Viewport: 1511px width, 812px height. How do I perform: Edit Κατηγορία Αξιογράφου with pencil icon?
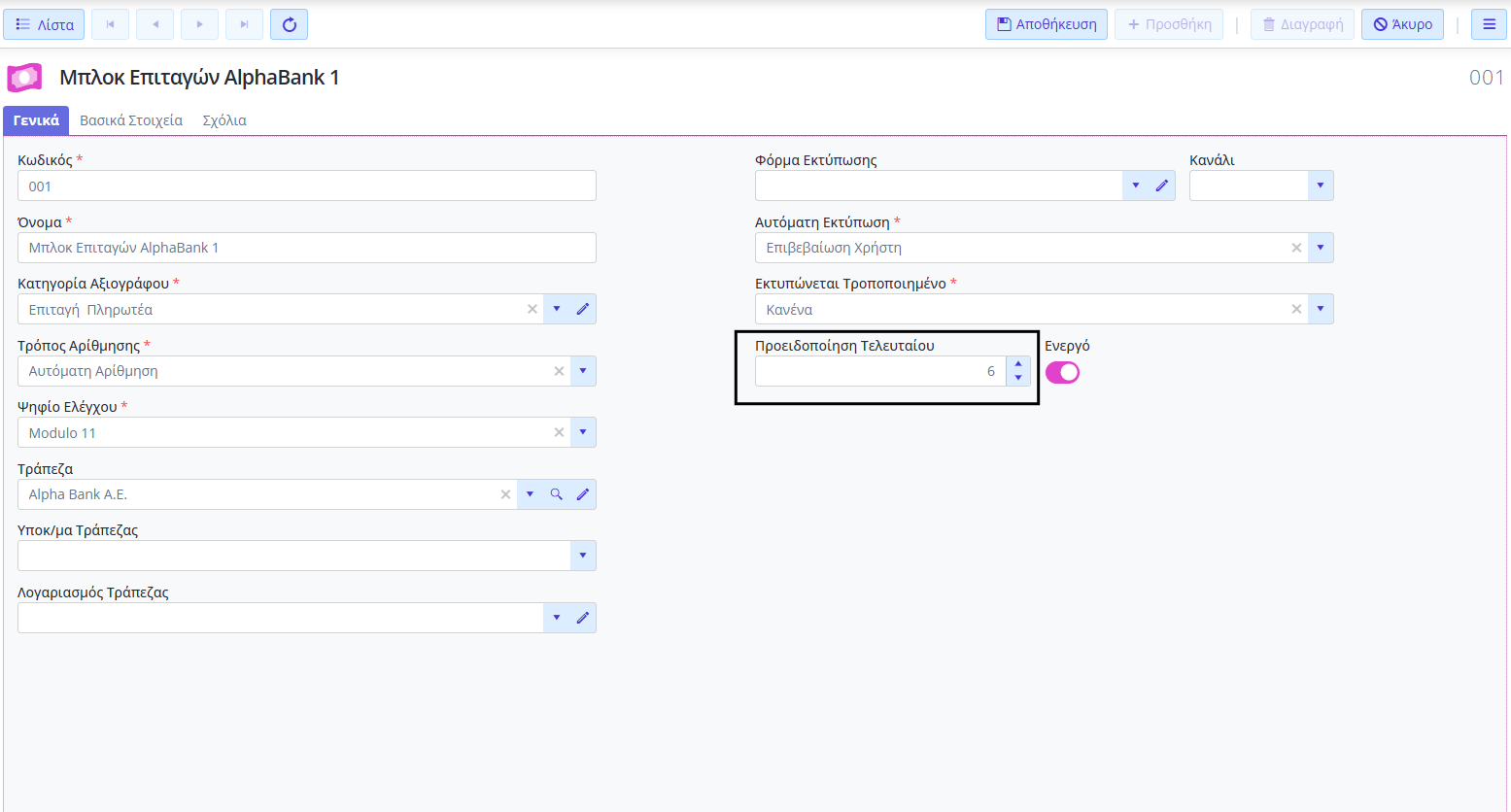click(583, 309)
